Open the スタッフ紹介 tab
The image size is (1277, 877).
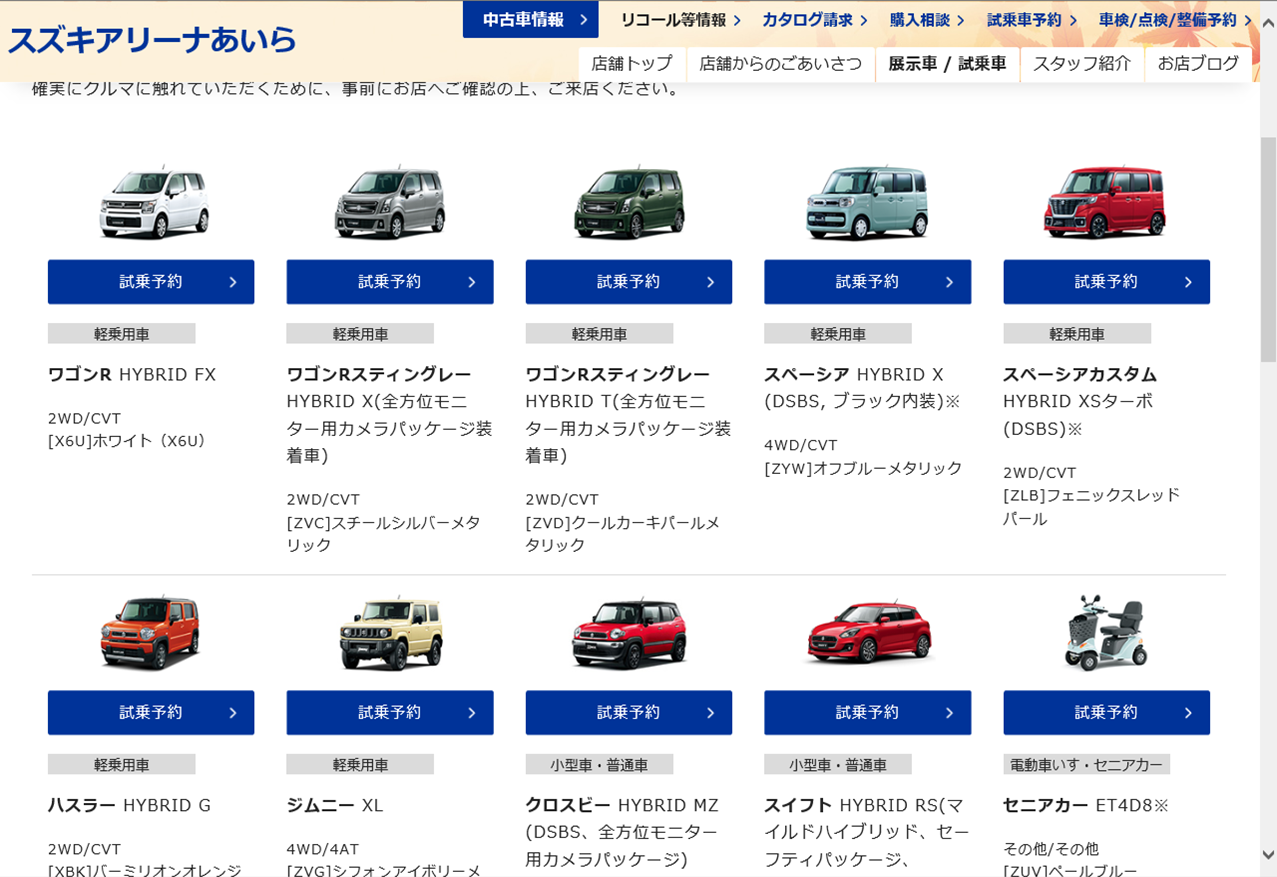click(x=1082, y=64)
